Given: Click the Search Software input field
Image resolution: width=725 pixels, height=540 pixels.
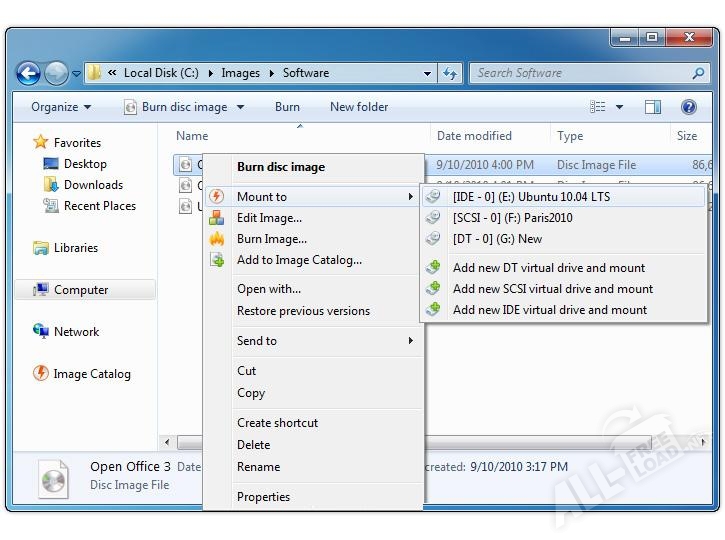Looking at the screenshot, I should (580, 73).
